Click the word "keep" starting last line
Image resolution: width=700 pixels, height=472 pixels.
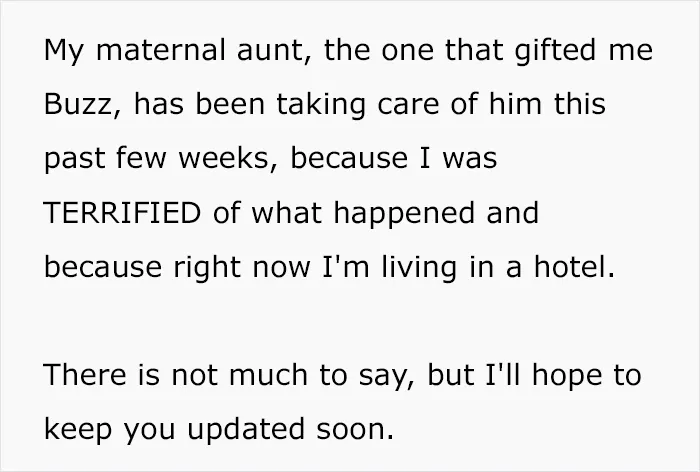coord(78,430)
